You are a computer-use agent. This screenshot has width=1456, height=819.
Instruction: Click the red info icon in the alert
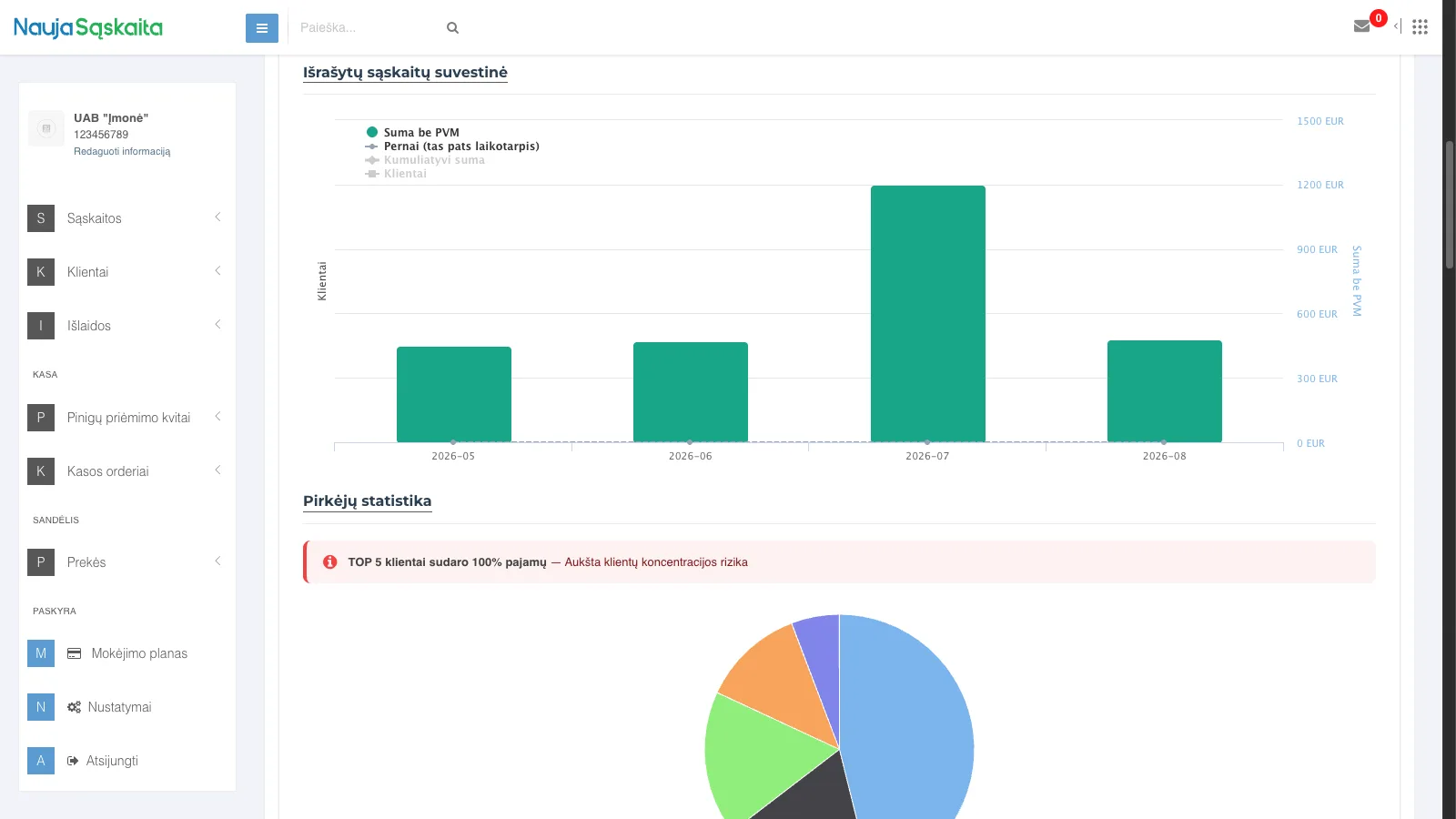point(329,562)
